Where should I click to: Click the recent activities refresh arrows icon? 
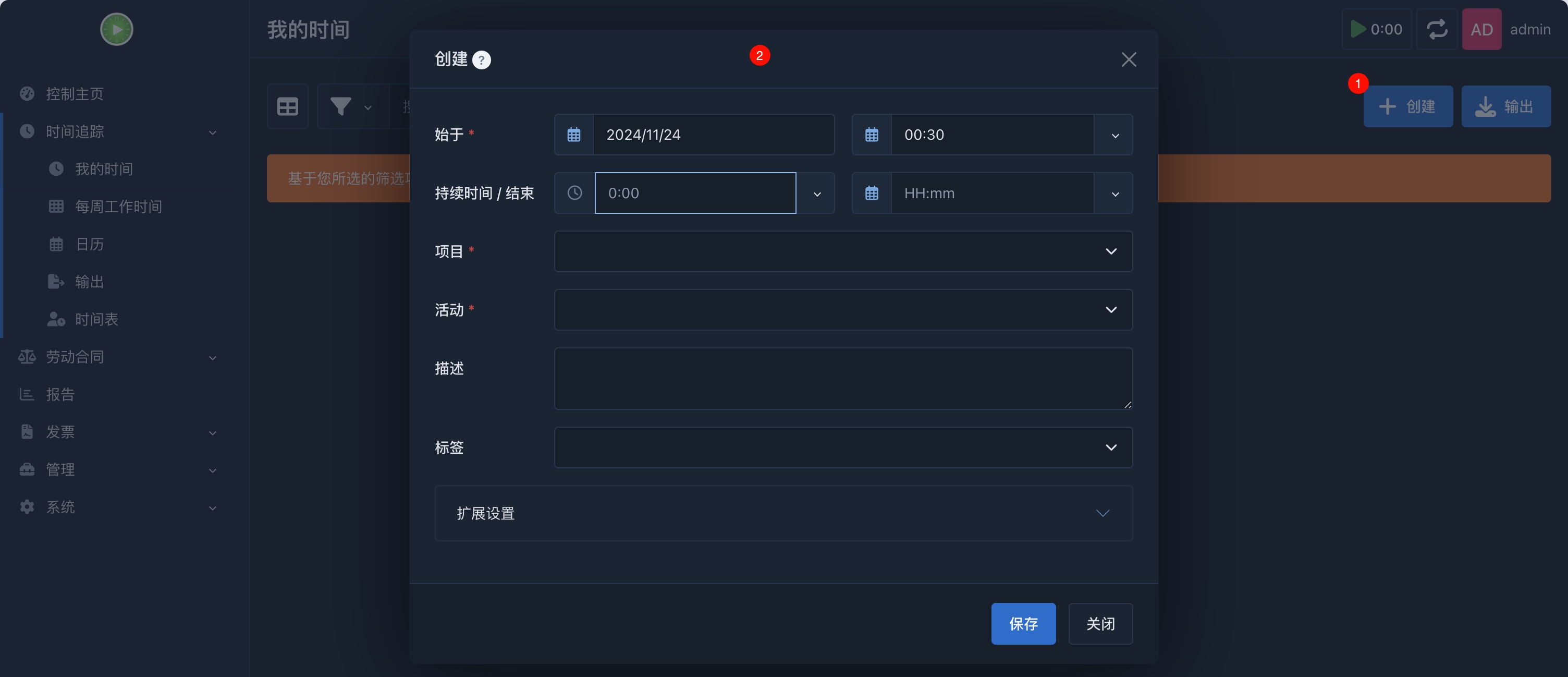click(1437, 29)
